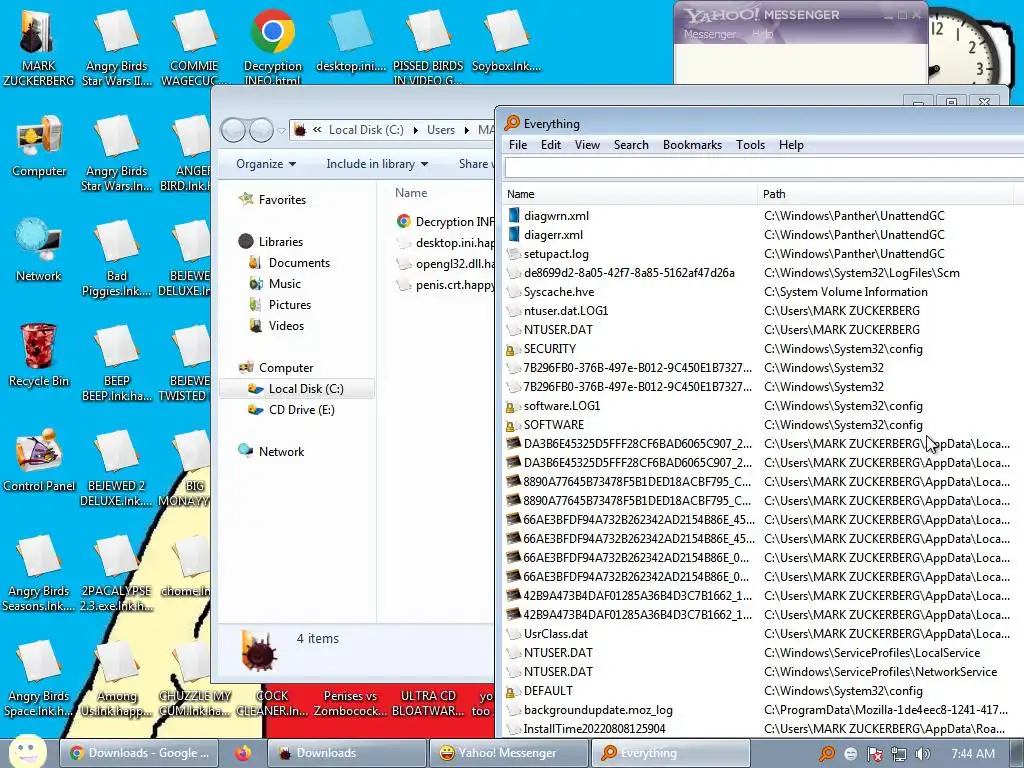Click the Everything search tray icon

tap(827, 753)
